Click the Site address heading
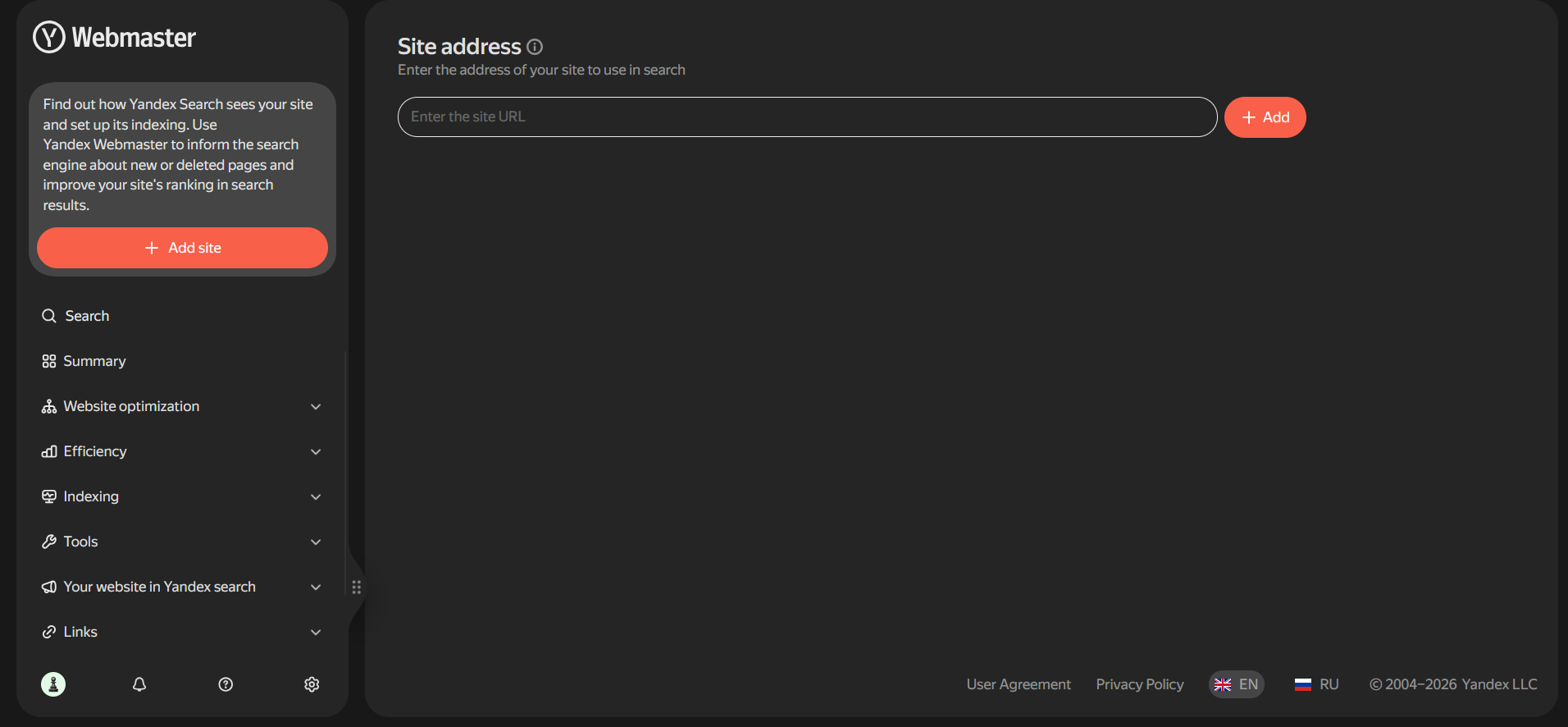Screen dimensions: 1568x727 click(459, 47)
